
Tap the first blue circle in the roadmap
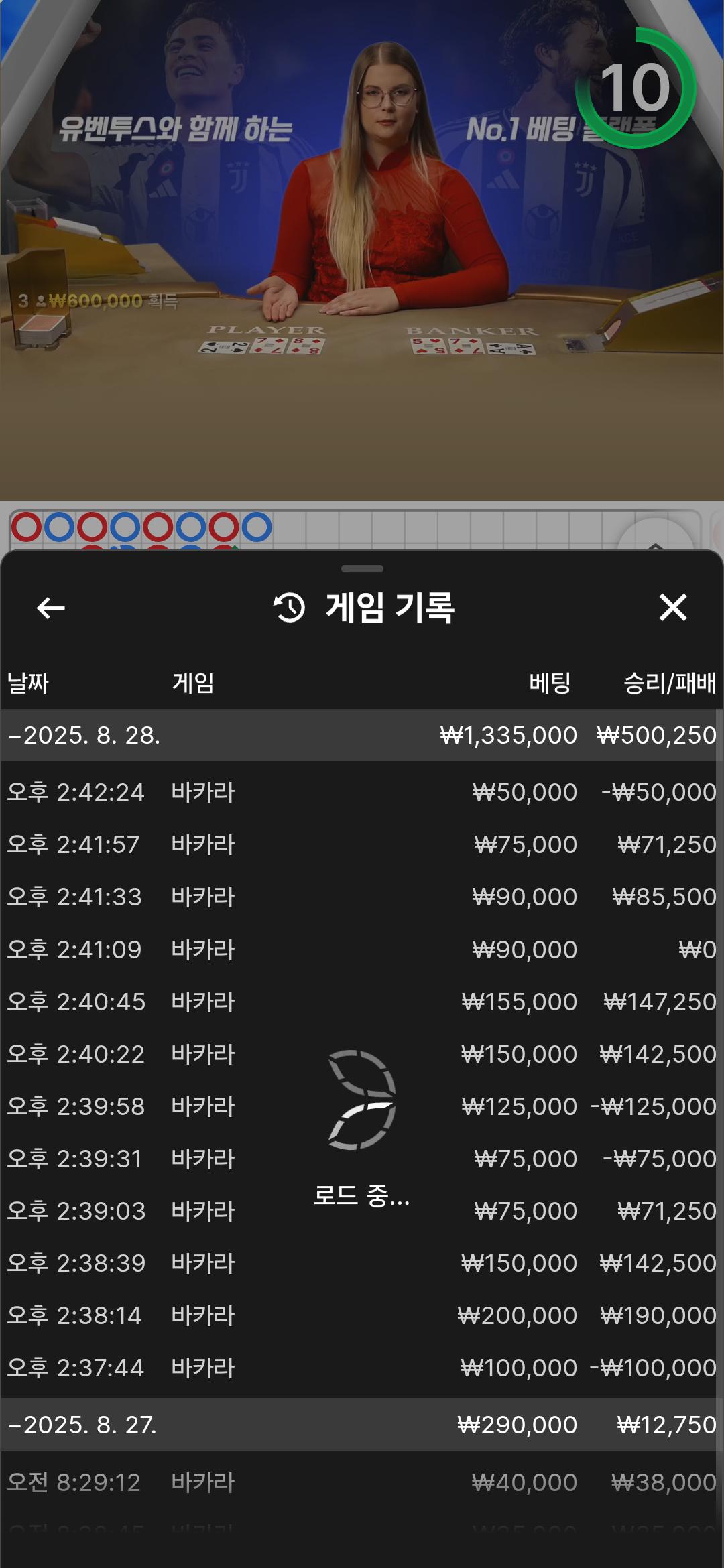60,527
